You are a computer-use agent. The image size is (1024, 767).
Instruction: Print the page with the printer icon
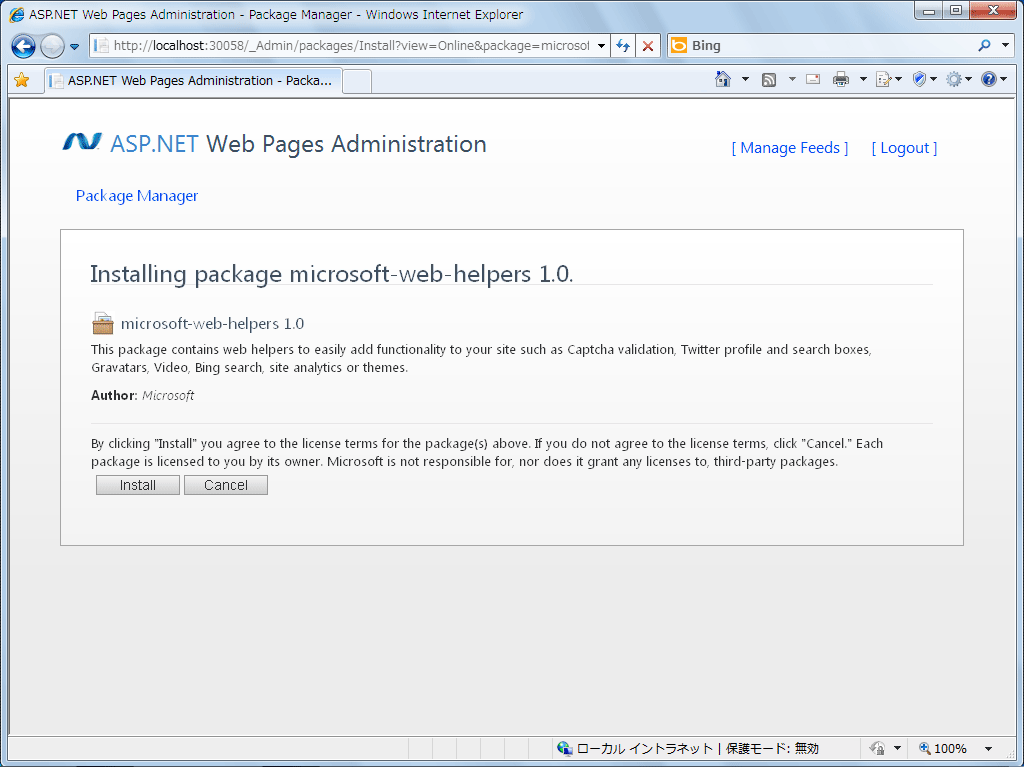tap(840, 78)
